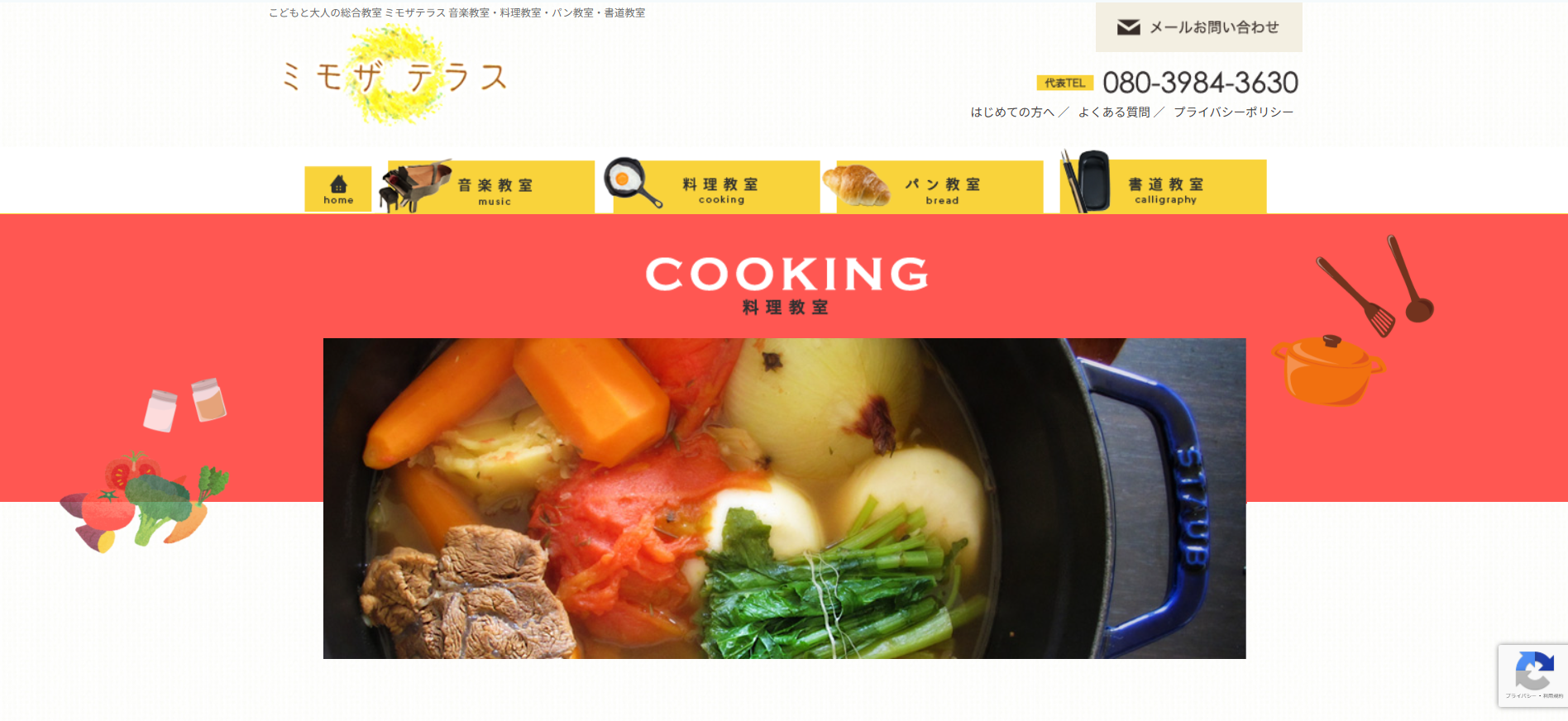This screenshot has height=721, width=1568.
Task: Open the 料理教室 cooking menu
Action: coord(716,187)
